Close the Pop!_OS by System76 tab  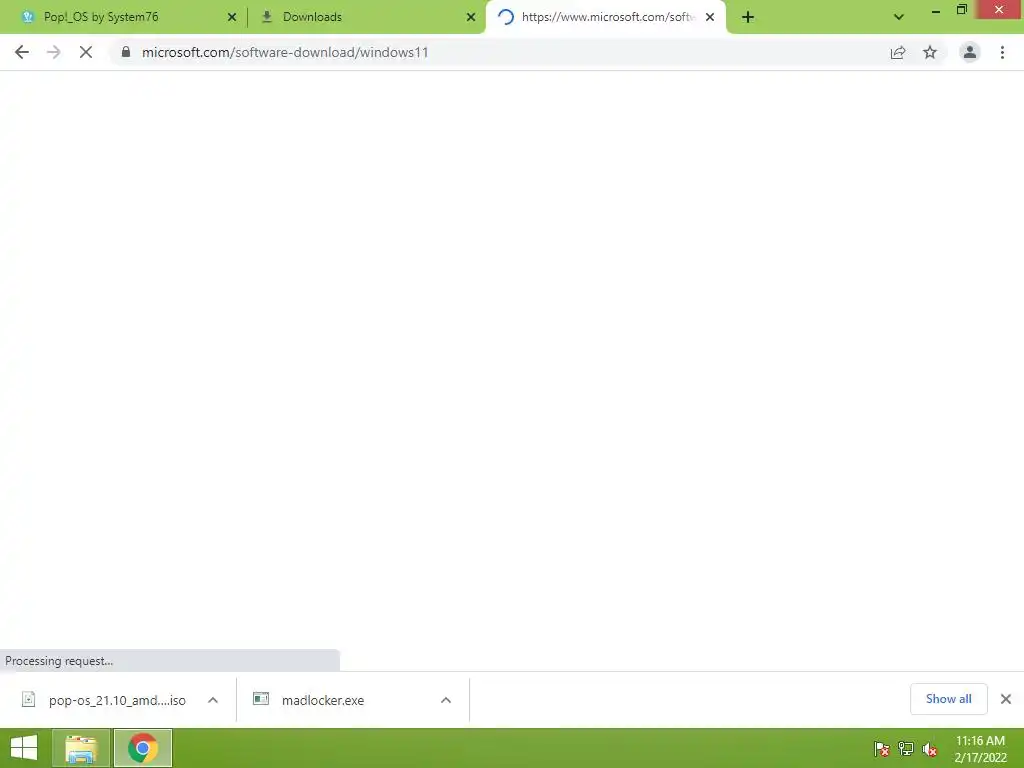232,17
